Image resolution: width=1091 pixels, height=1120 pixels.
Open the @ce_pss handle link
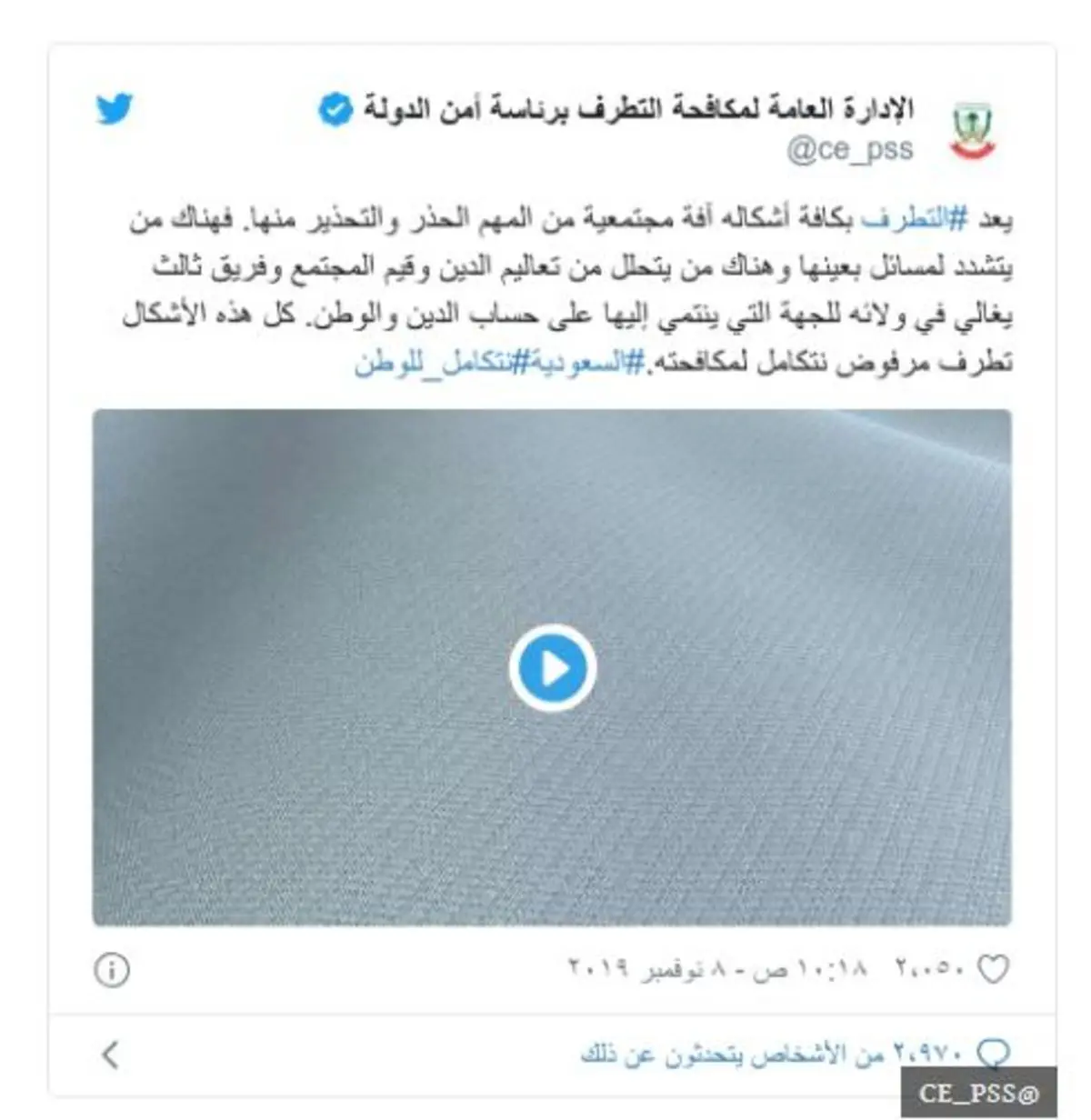850,149
